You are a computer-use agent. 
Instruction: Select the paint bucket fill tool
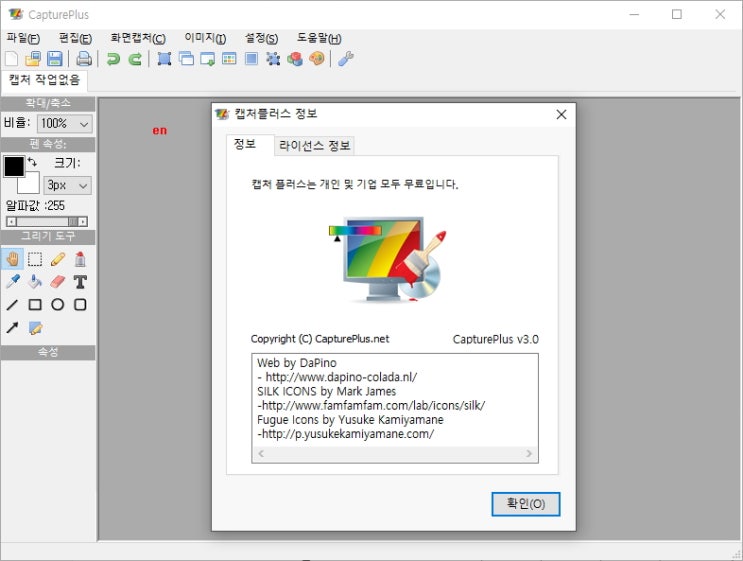pyautogui.click(x=35, y=282)
